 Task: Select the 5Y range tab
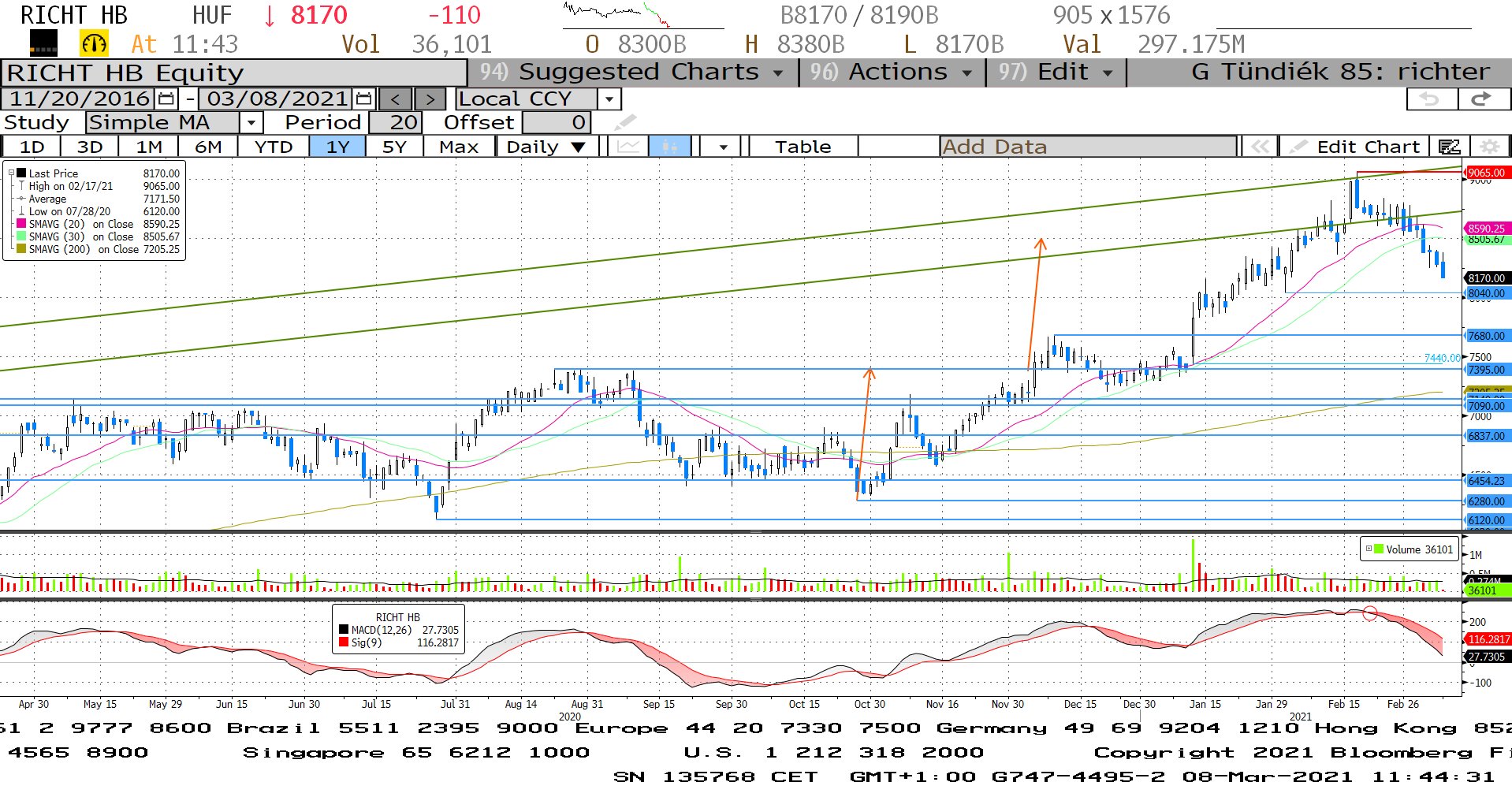(394, 147)
